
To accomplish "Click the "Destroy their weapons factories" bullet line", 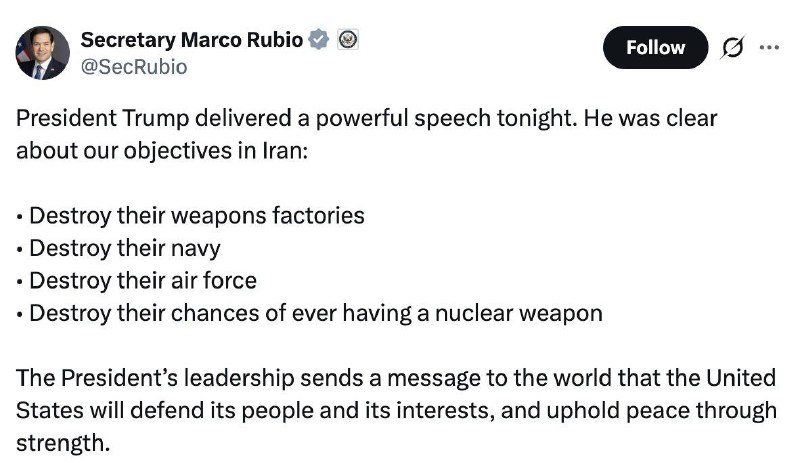I will [190, 215].
